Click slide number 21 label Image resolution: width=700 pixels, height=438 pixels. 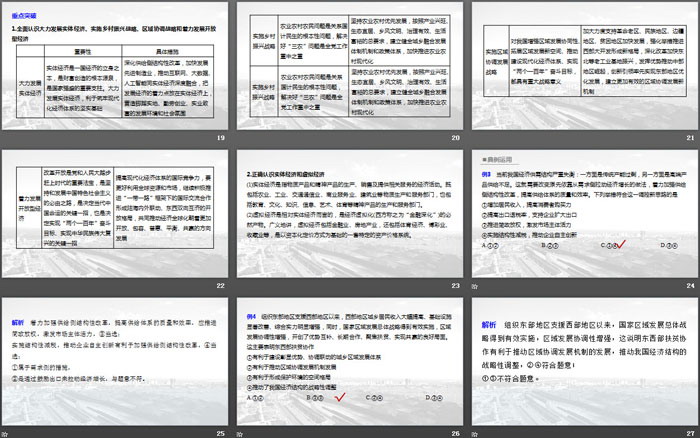pyautogui.click(x=690, y=138)
